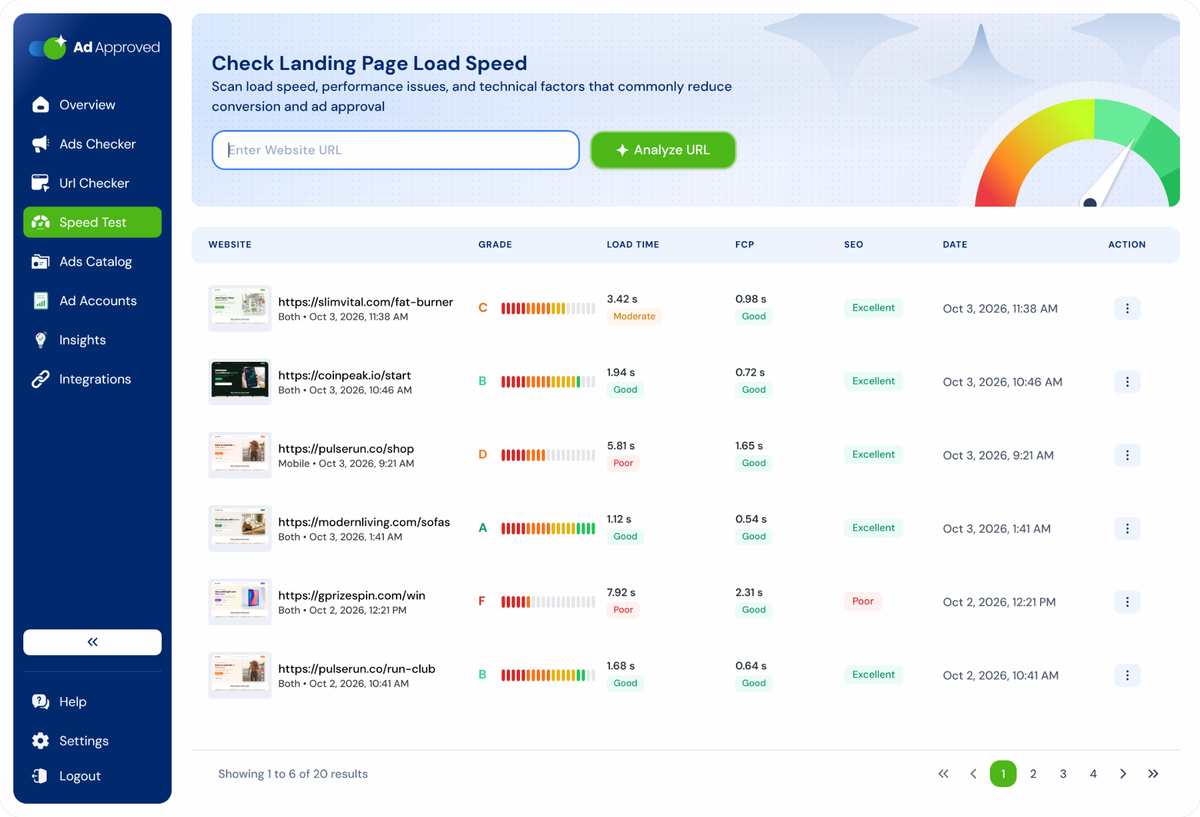Select page 4 in pagination

click(x=1093, y=774)
